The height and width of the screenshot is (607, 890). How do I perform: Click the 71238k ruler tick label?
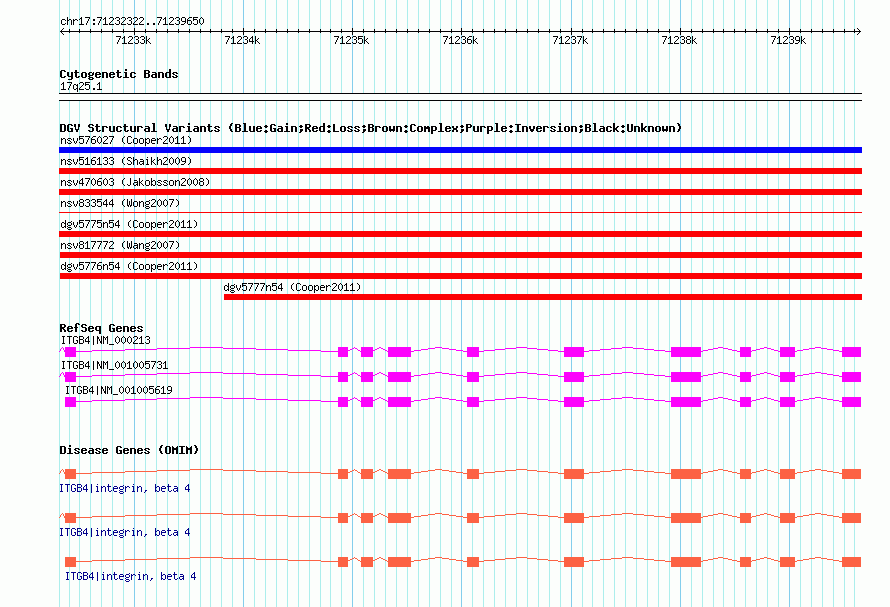[679, 40]
